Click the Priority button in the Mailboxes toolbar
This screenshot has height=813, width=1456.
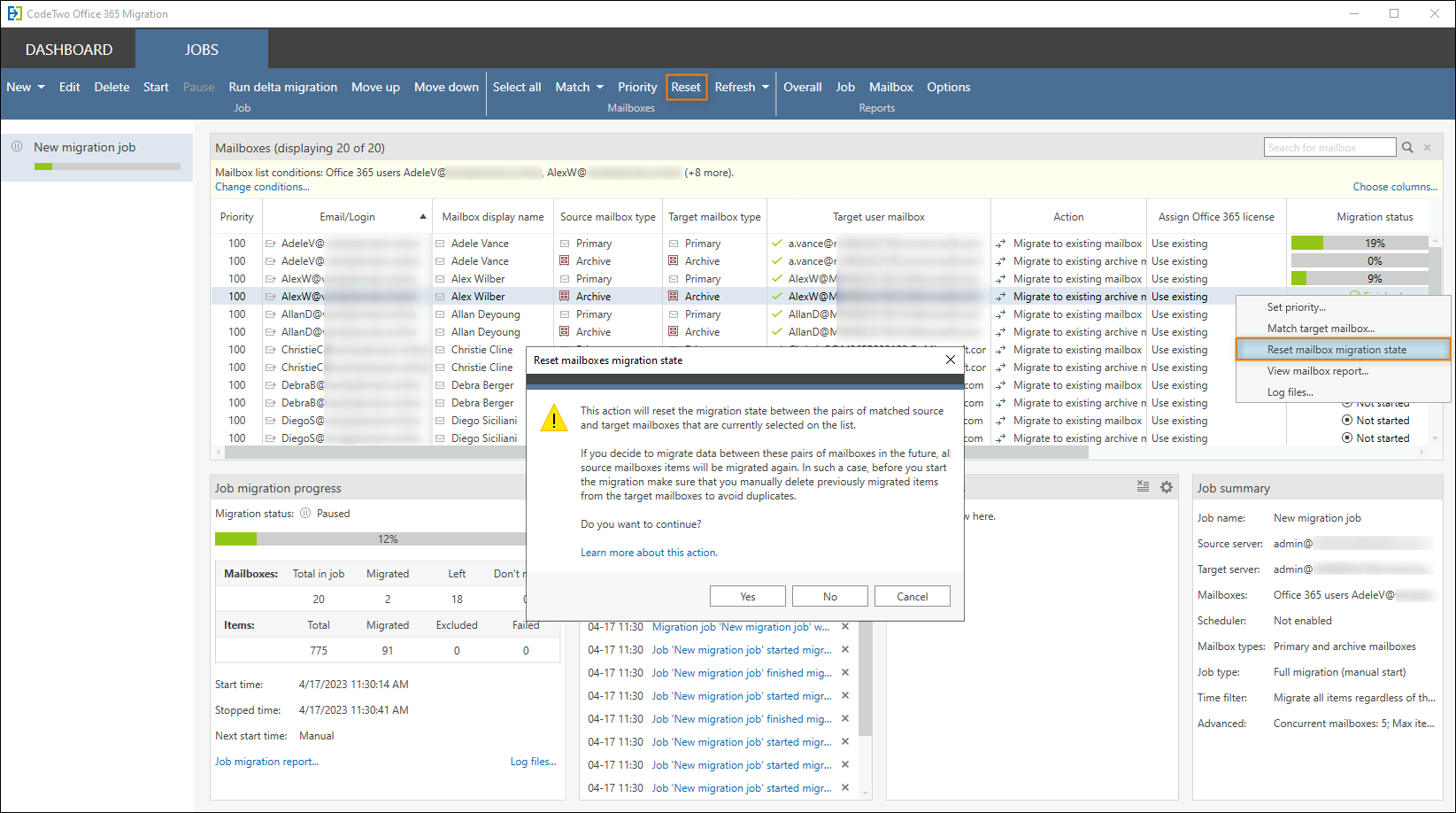coord(637,87)
